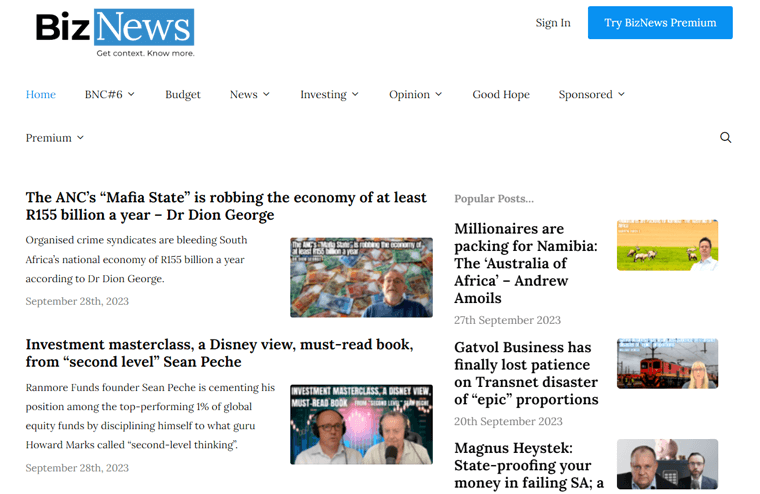Click September 28th date under Mafia State article
Viewport: 760px width, 494px height.
77,301
